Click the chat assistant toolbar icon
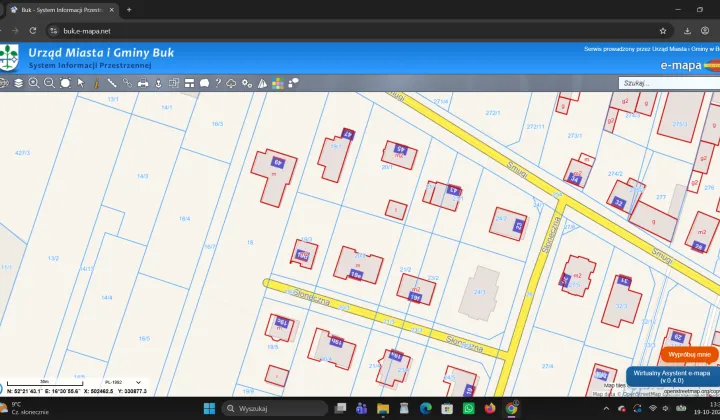 point(293,83)
